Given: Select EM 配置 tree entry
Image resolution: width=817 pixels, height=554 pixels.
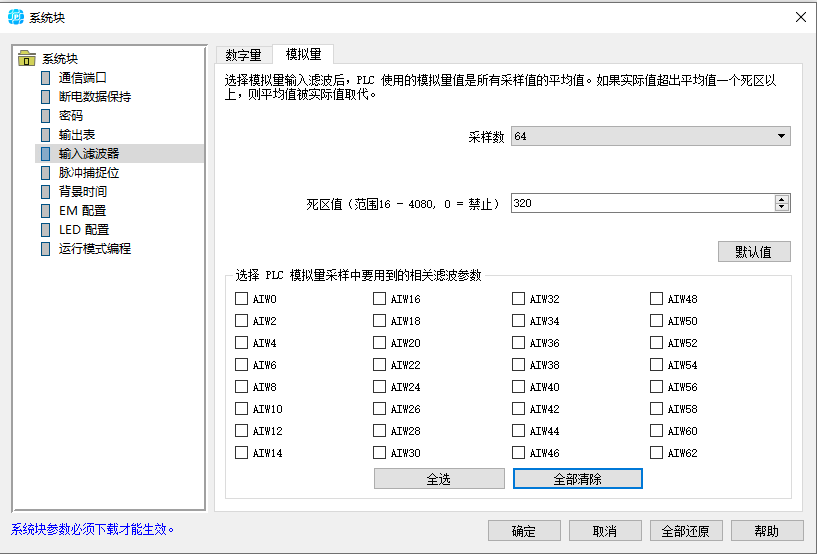Looking at the screenshot, I should click(x=82, y=211).
